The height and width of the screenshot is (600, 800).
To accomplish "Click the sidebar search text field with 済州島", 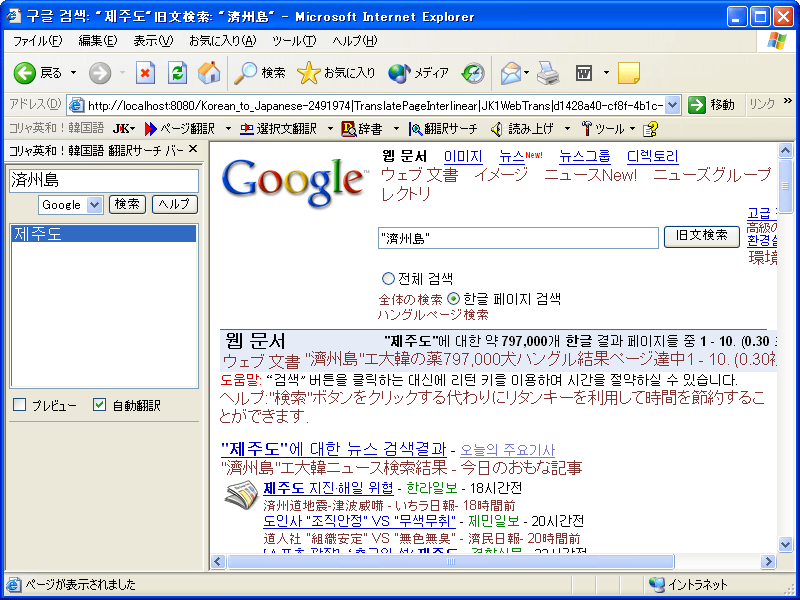I will pos(104,180).
